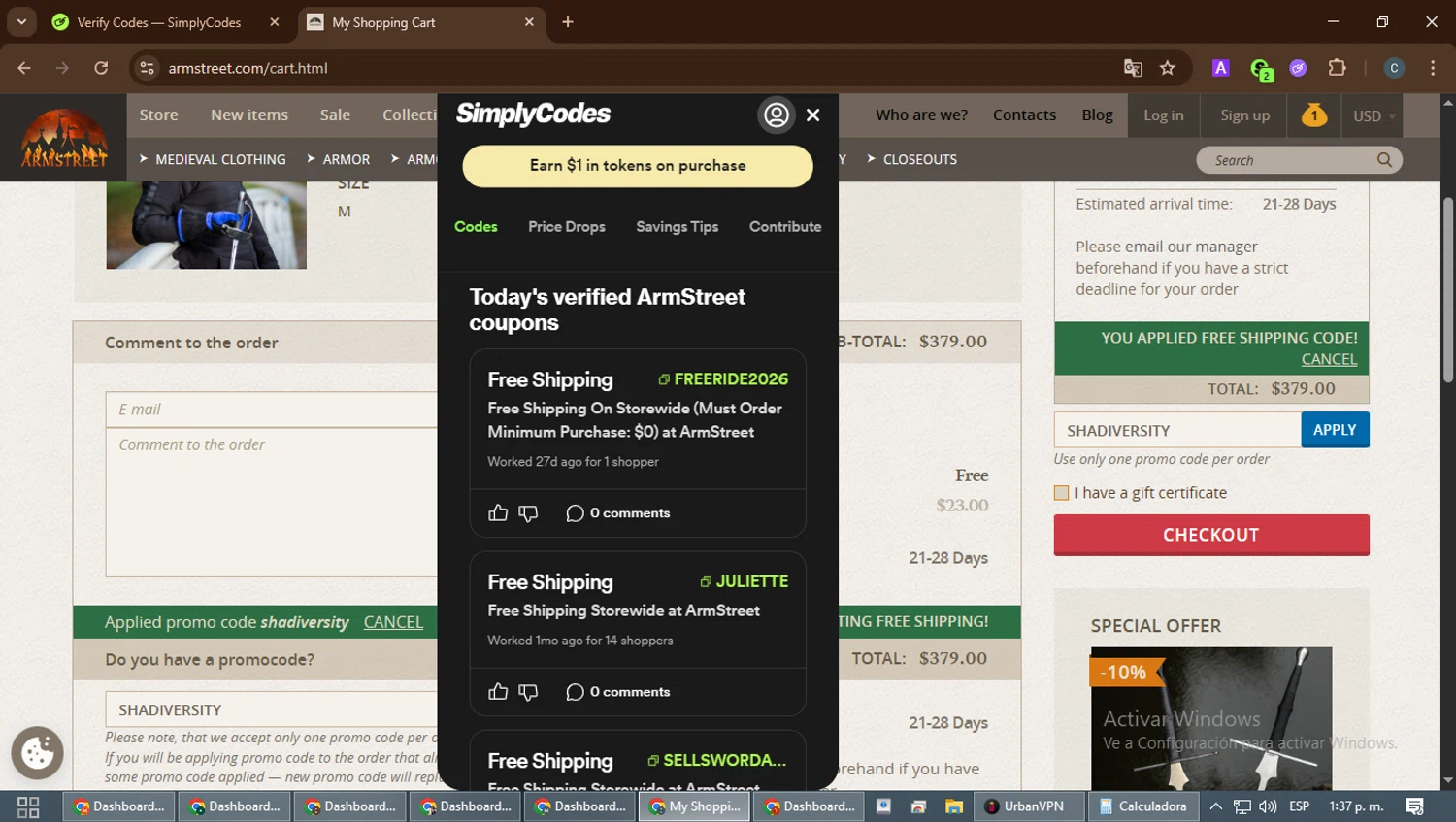Close the My Shopping Cart tab
This screenshot has height=822, width=1456.
pyautogui.click(x=529, y=22)
